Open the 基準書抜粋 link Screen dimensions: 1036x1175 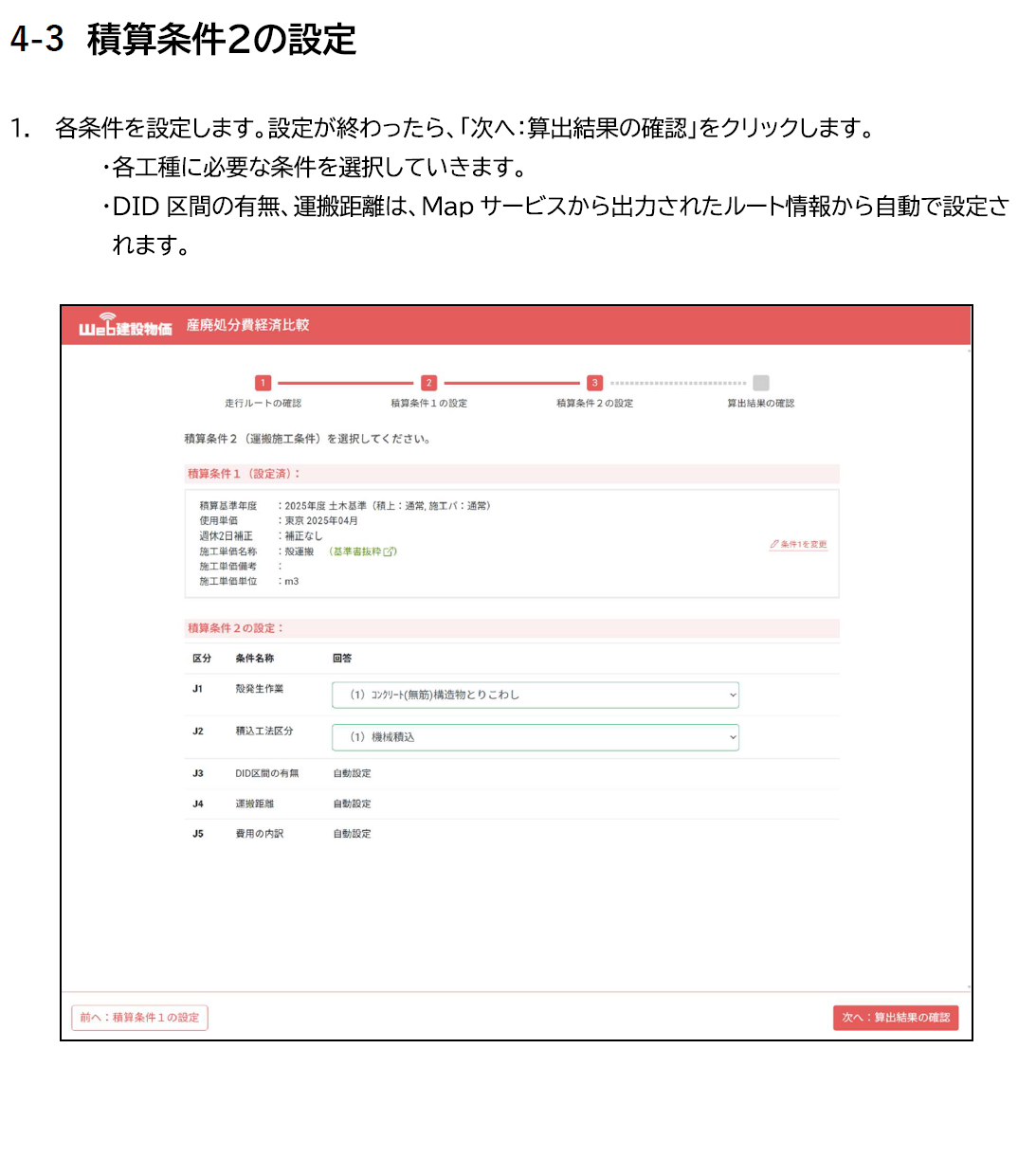click(x=363, y=551)
